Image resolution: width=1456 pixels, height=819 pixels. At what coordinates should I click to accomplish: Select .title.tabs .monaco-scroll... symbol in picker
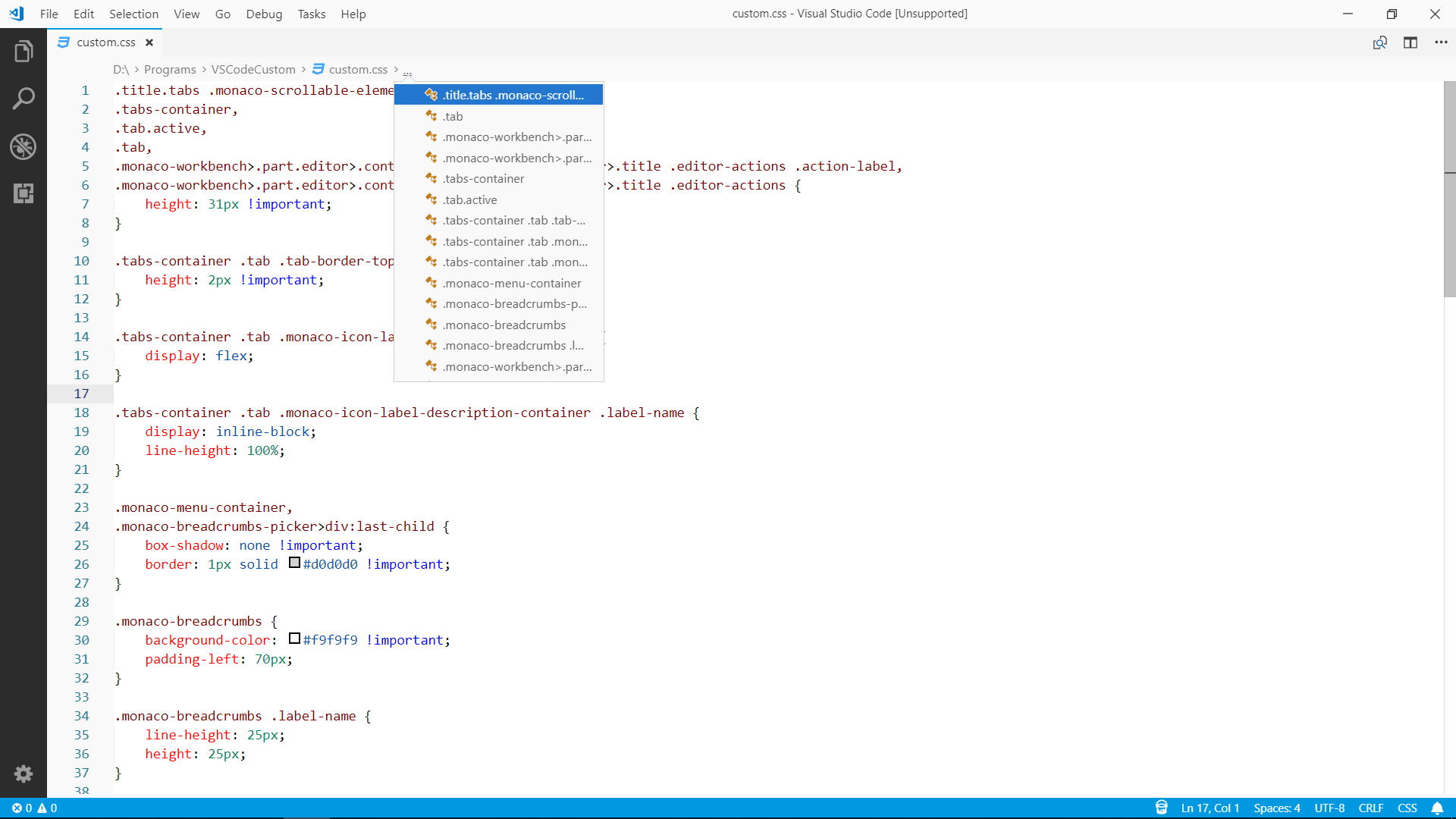pyautogui.click(x=499, y=95)
